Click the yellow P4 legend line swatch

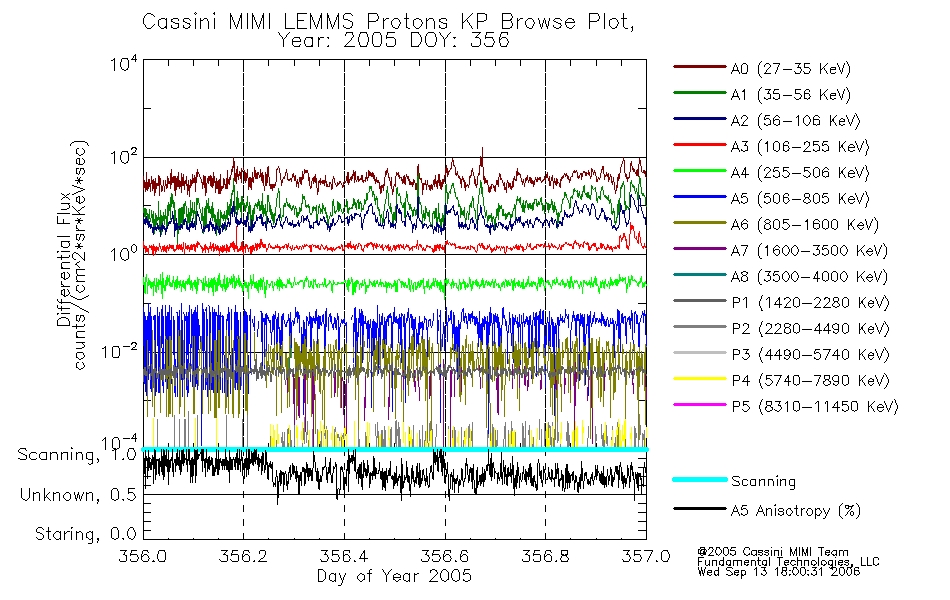700,379
